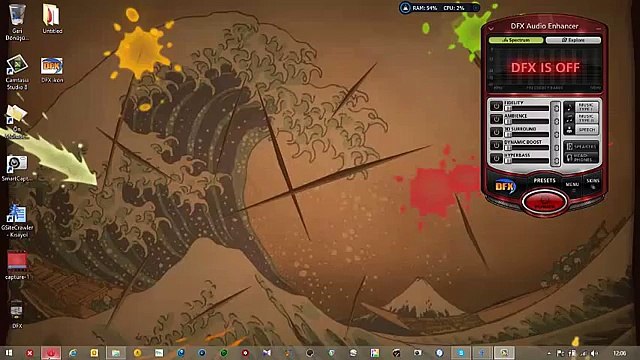Choose Speakers output mode
This screenshot has width=640, height=360.
click(x=582, y=146)
